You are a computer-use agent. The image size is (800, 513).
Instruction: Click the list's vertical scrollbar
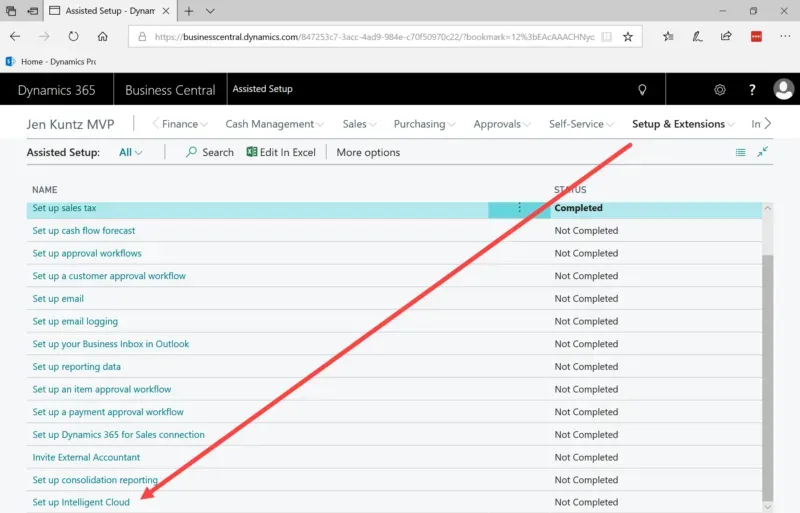click(767, 370)
